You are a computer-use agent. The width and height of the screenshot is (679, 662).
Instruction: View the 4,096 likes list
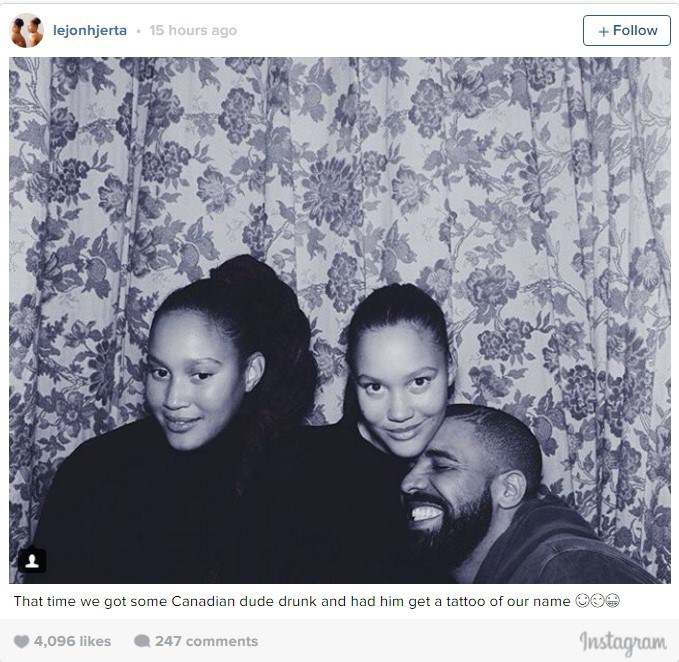click(72, 641)
